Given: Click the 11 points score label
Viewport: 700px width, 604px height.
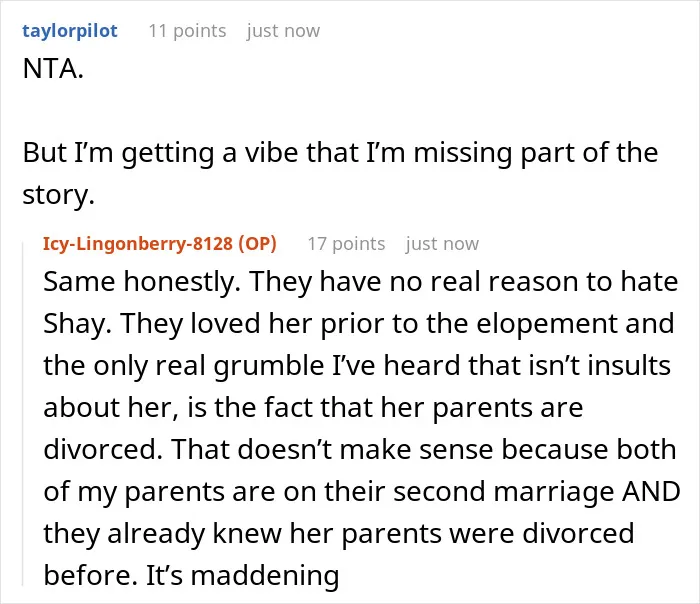Looking at the screenshot, I should point(187,31).
